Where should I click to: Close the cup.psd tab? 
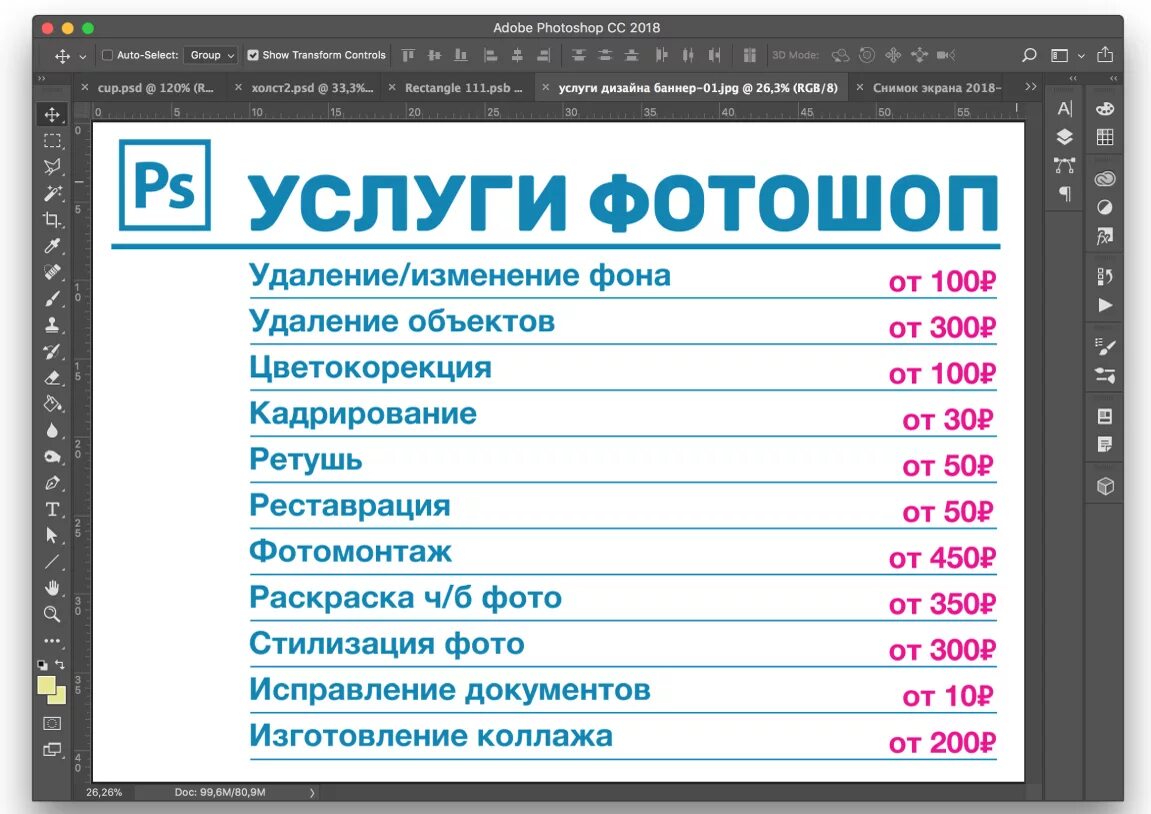(85, 87)
